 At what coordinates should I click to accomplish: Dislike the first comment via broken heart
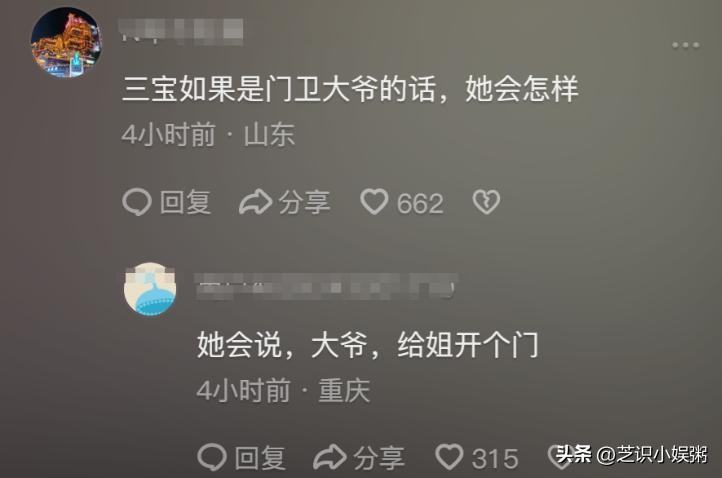tap(486, 202)
